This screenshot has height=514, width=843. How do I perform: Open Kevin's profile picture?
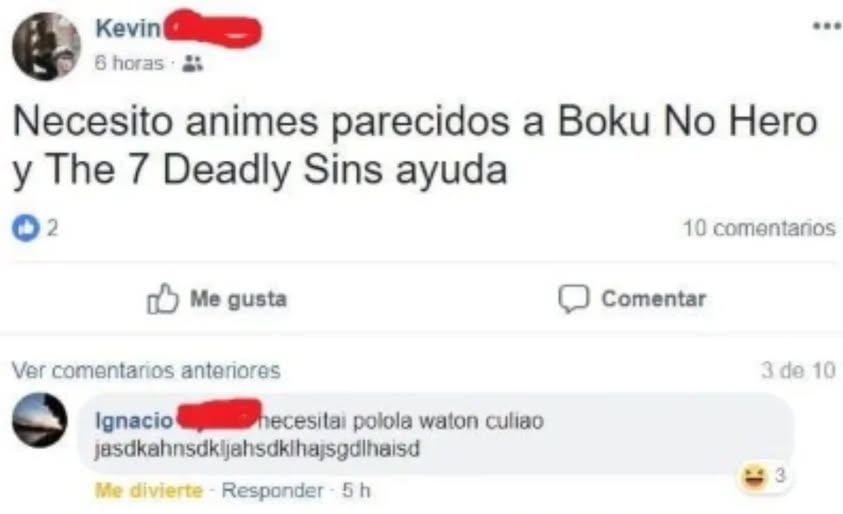coord(47,46)
